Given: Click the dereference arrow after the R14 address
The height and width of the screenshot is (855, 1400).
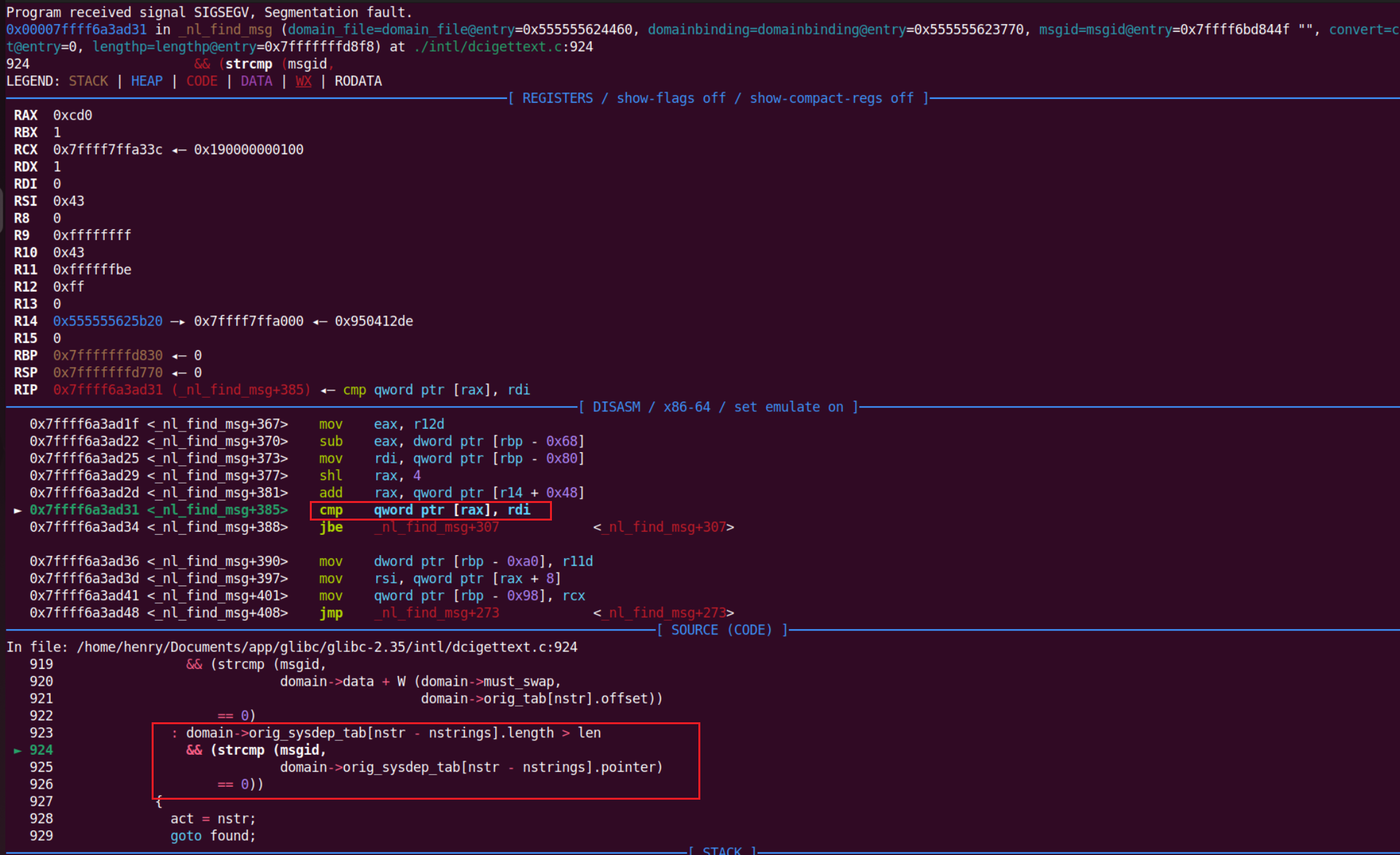Looking at the screenshot, I should [178, 321].
